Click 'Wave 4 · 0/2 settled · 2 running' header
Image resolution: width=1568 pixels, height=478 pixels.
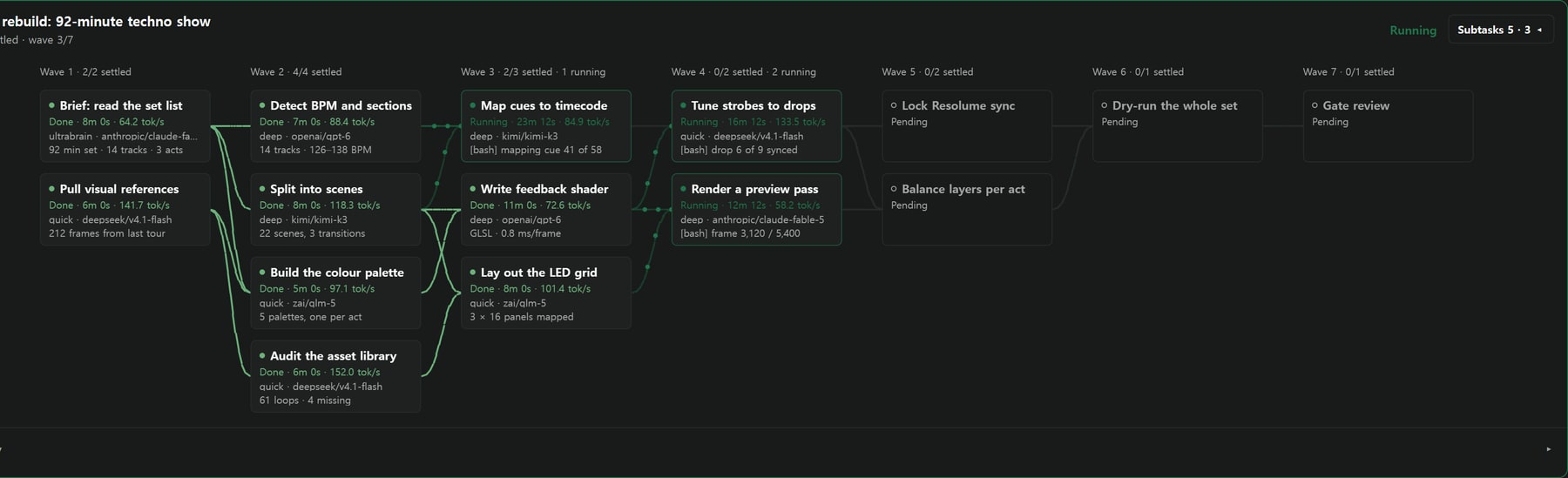pyautogui.click(x=744, y=72)
